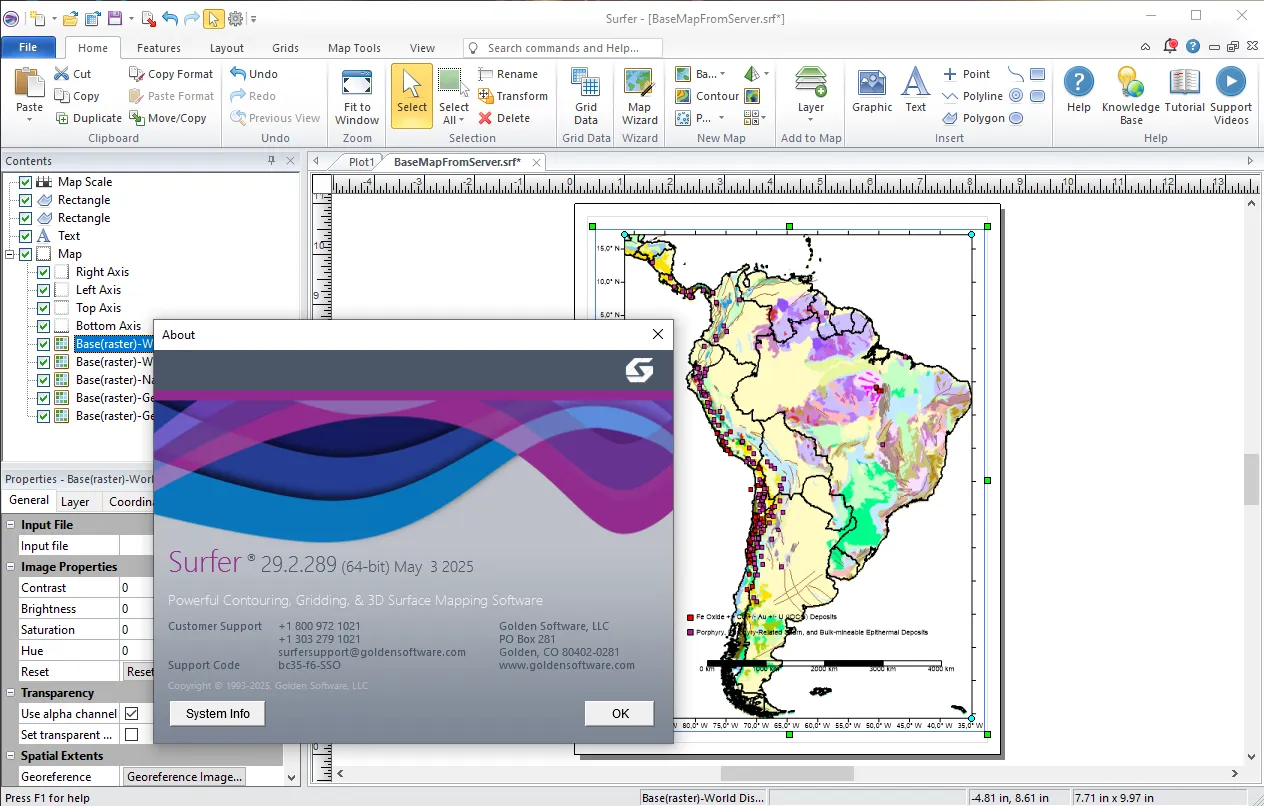Select the Text insert tool
Screen dimensions: 1264x806
coord(916,90)
